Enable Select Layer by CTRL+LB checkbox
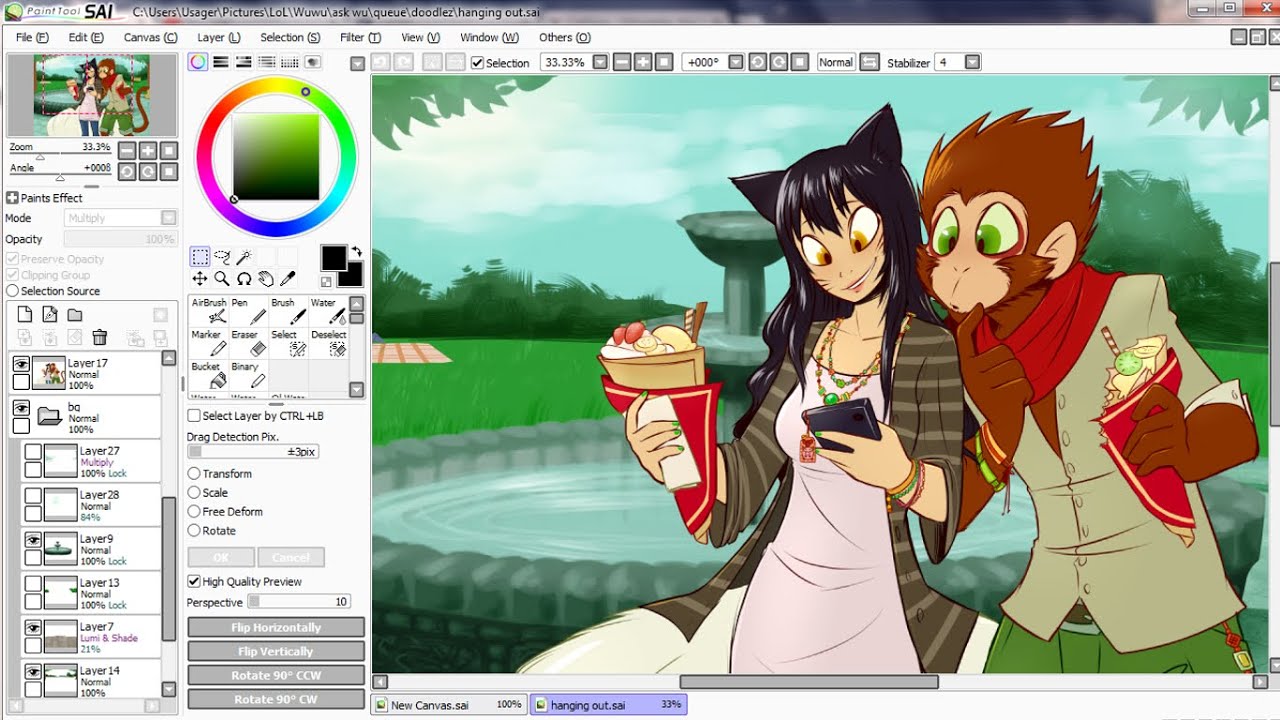This screenshot has height=720, width=1280. (x=194, y=416)
